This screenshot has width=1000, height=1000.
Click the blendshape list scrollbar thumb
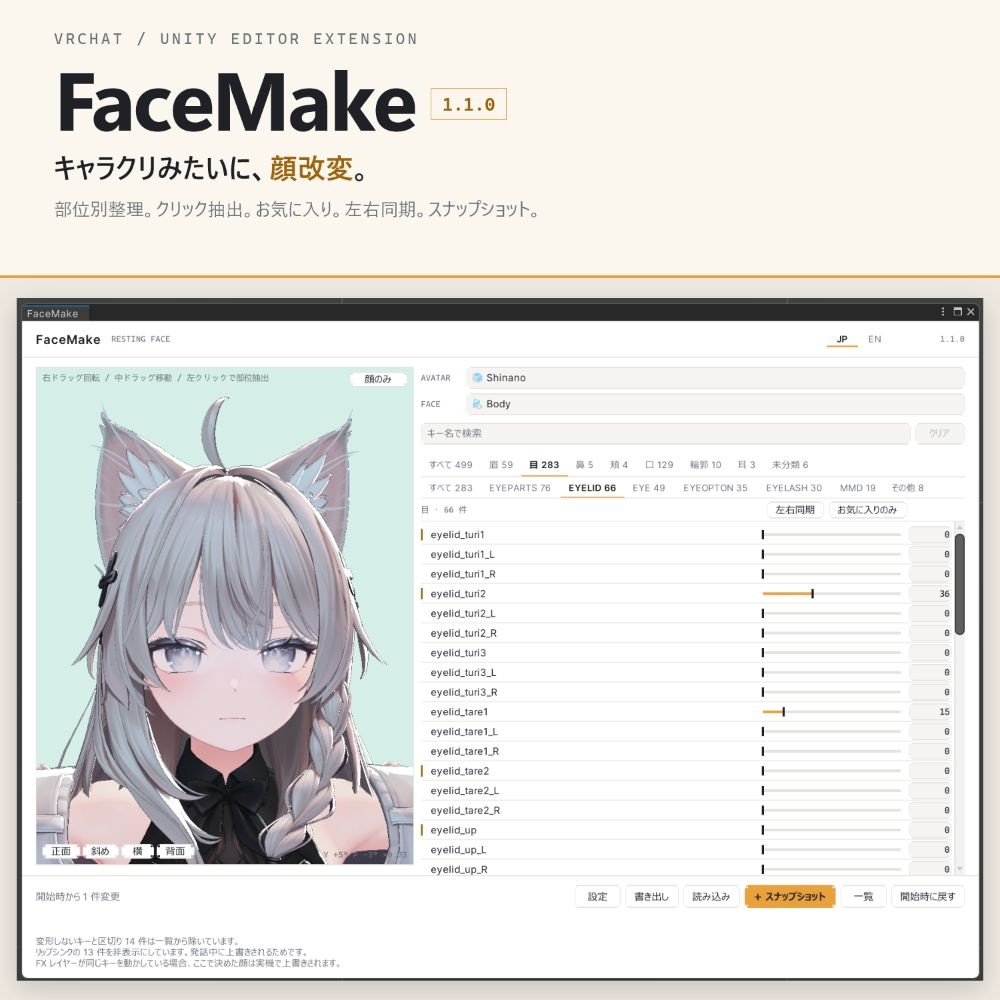959,584
